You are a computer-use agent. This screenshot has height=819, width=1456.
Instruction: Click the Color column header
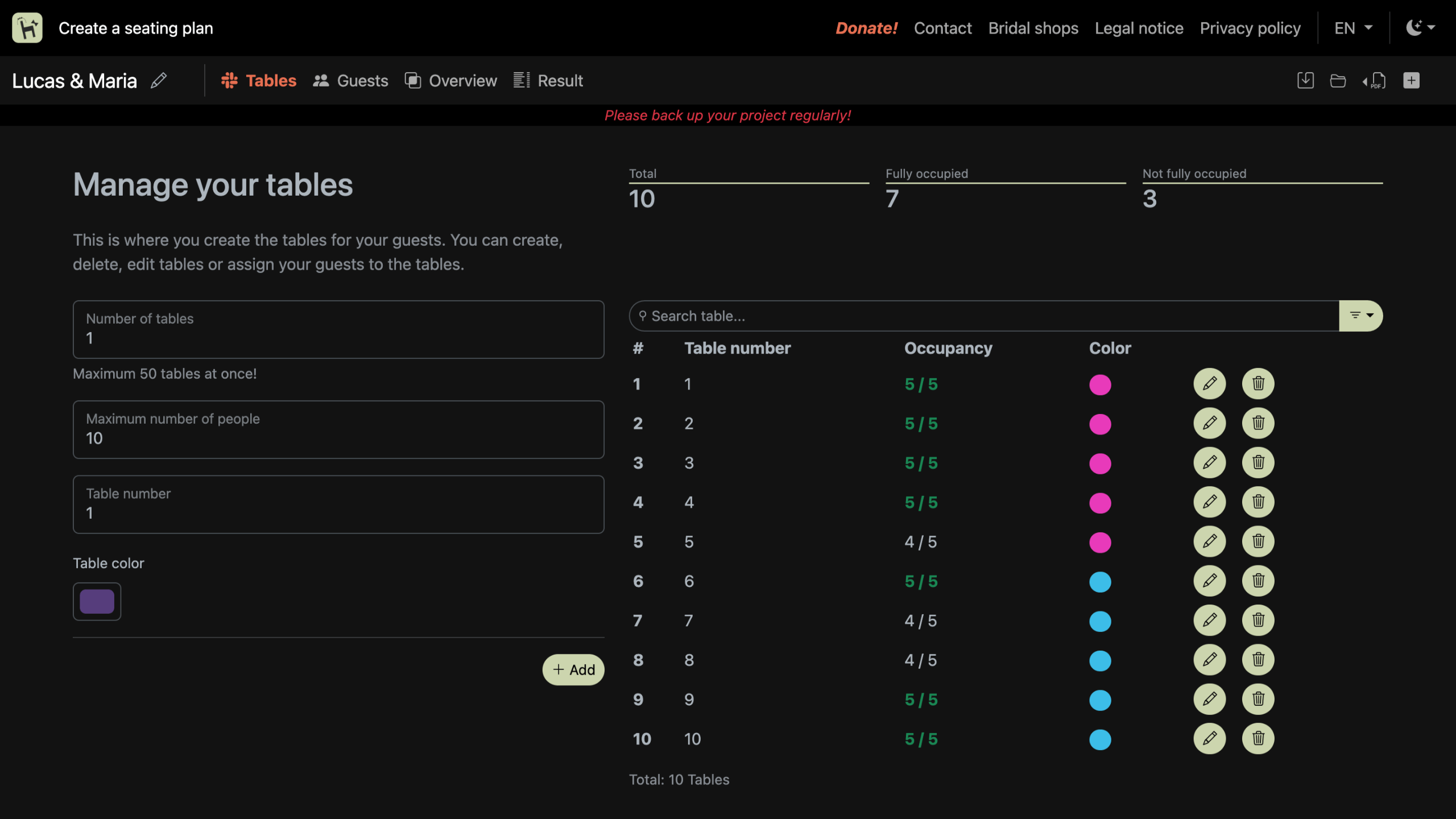[1110, 348]
